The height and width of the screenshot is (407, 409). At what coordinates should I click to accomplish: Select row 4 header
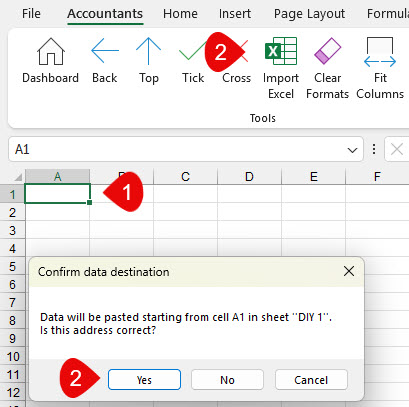tap(12, 248)
